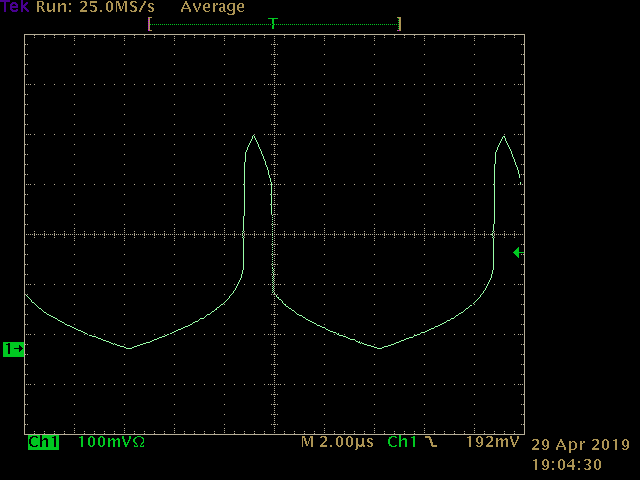
Task: Click the M 2.00µs timebase readout
Action: click(x=339, y=442)
